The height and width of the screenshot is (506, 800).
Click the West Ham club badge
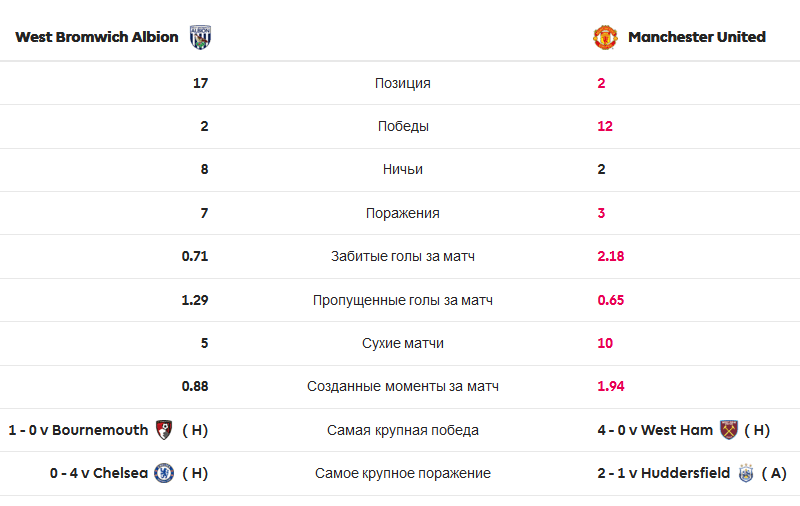(729, 430)
